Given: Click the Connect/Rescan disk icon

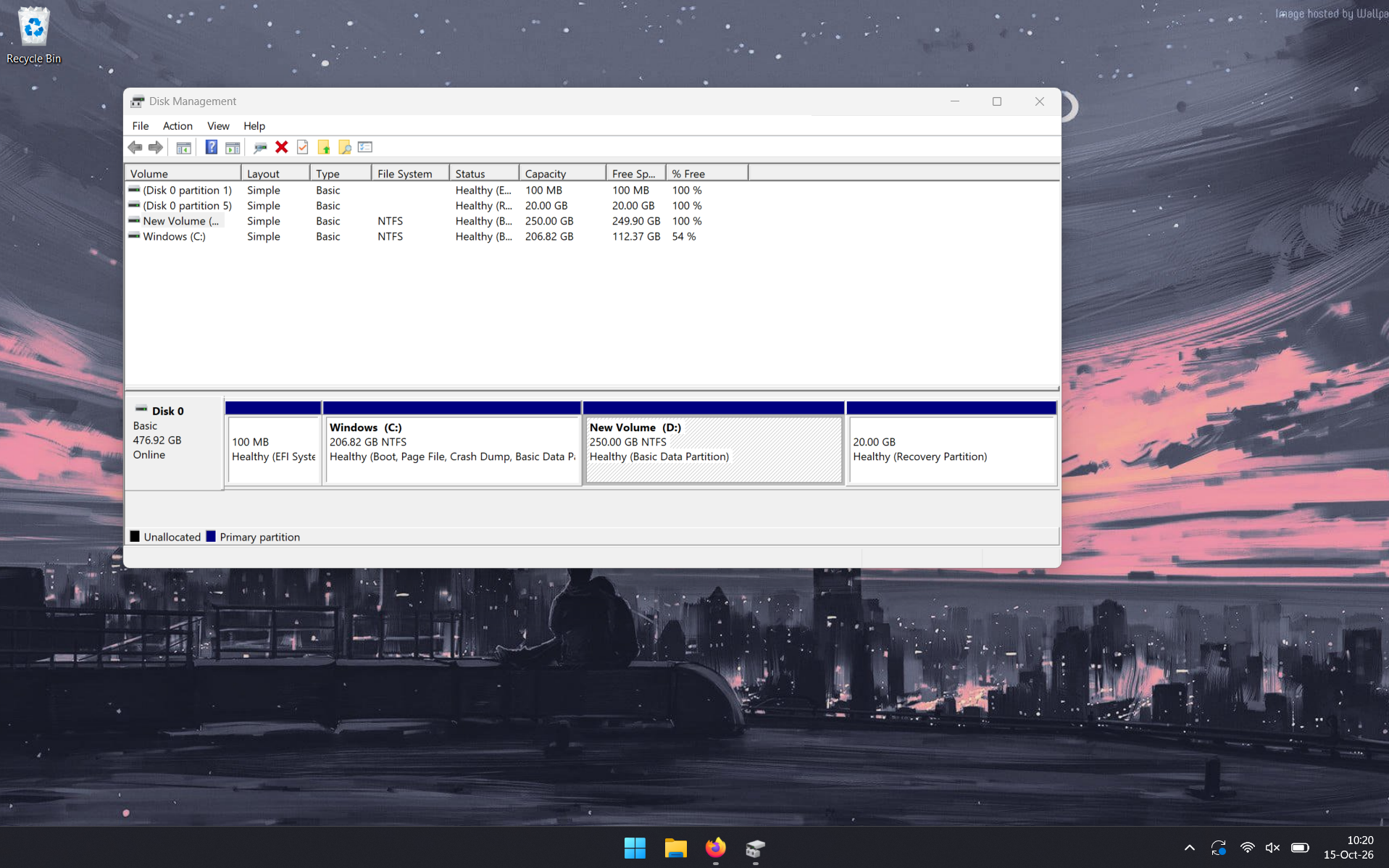Looking at the screenshot, I should click(260, 147).
